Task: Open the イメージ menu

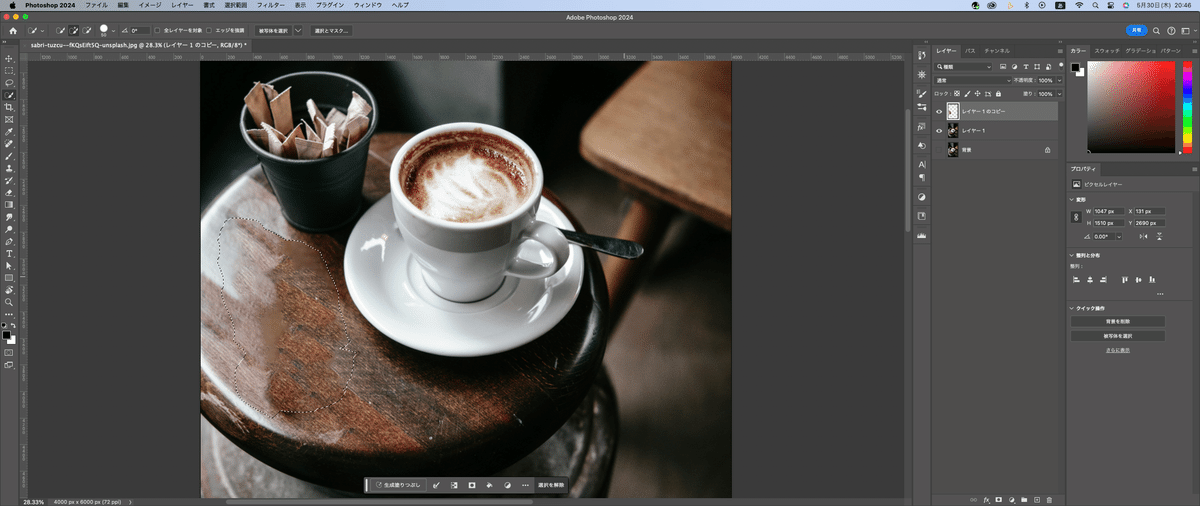Action: 150,5
